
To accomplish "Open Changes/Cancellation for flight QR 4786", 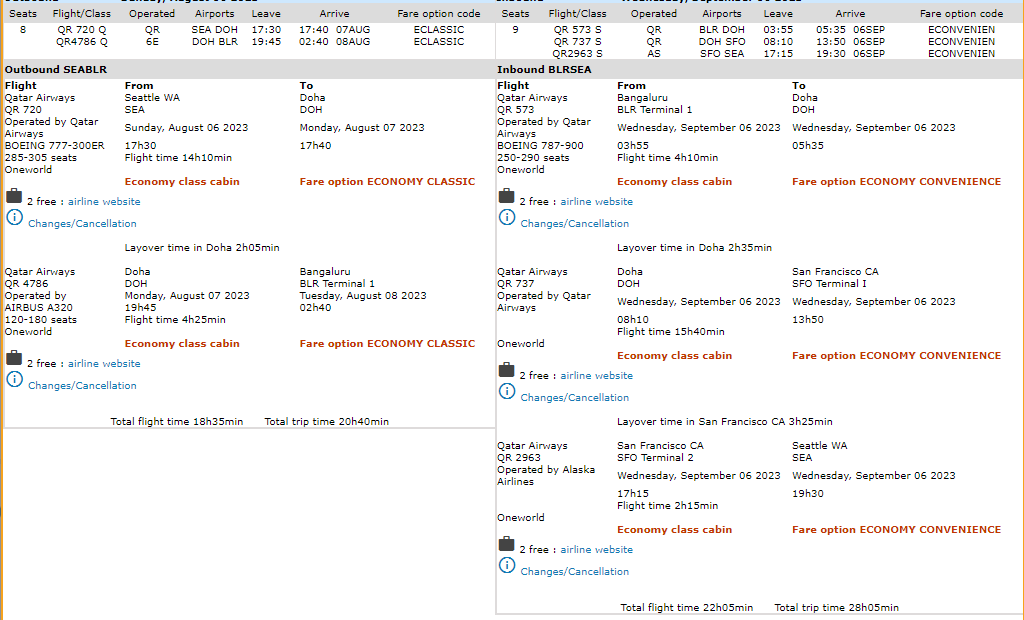I will 82,386.
